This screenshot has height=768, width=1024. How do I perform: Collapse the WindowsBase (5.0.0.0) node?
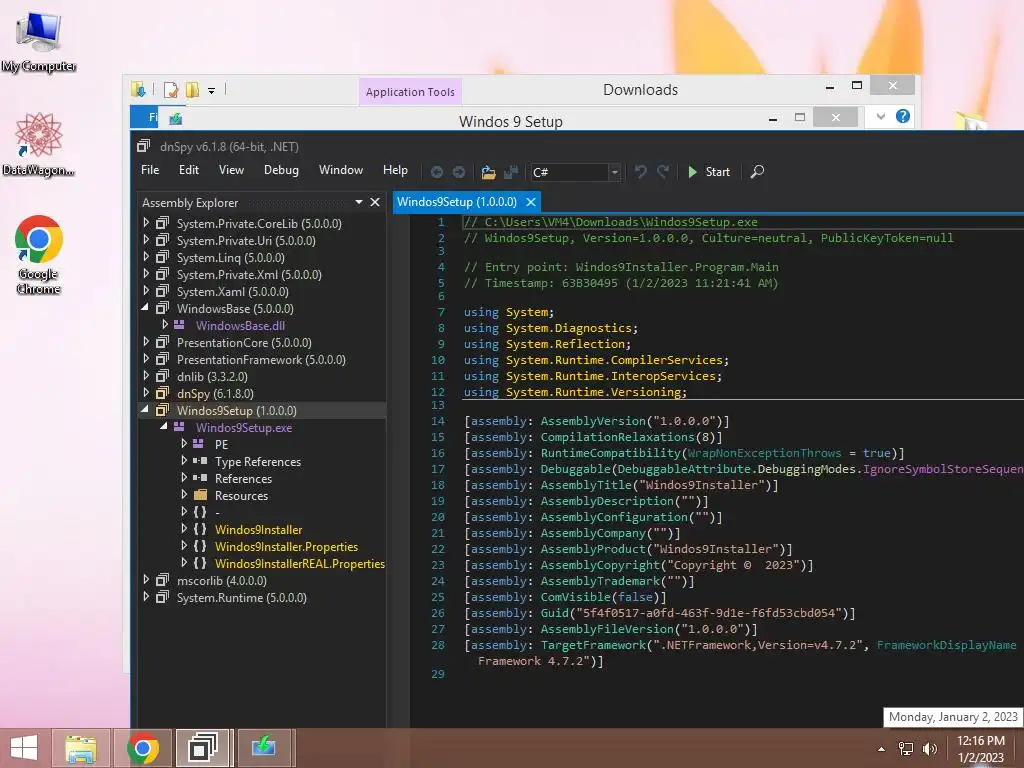point(146,308)
